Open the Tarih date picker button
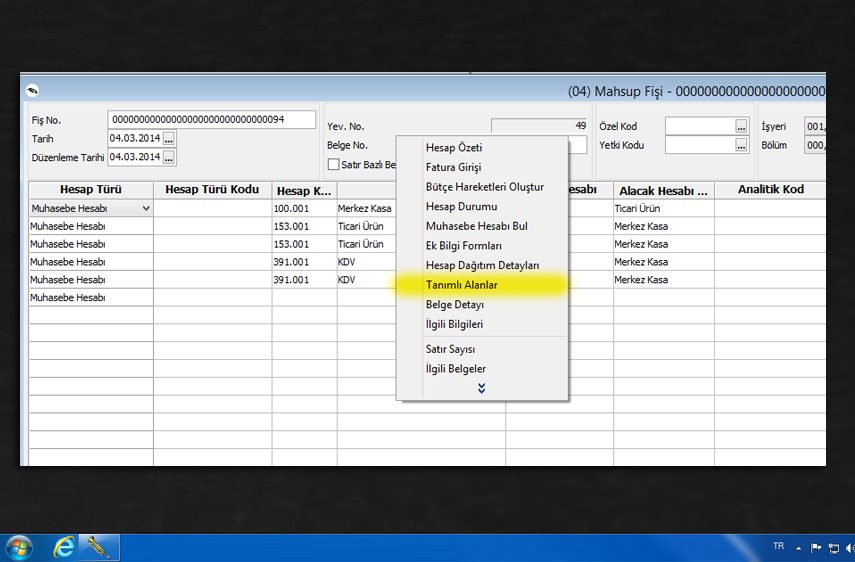 coord(169,138)
